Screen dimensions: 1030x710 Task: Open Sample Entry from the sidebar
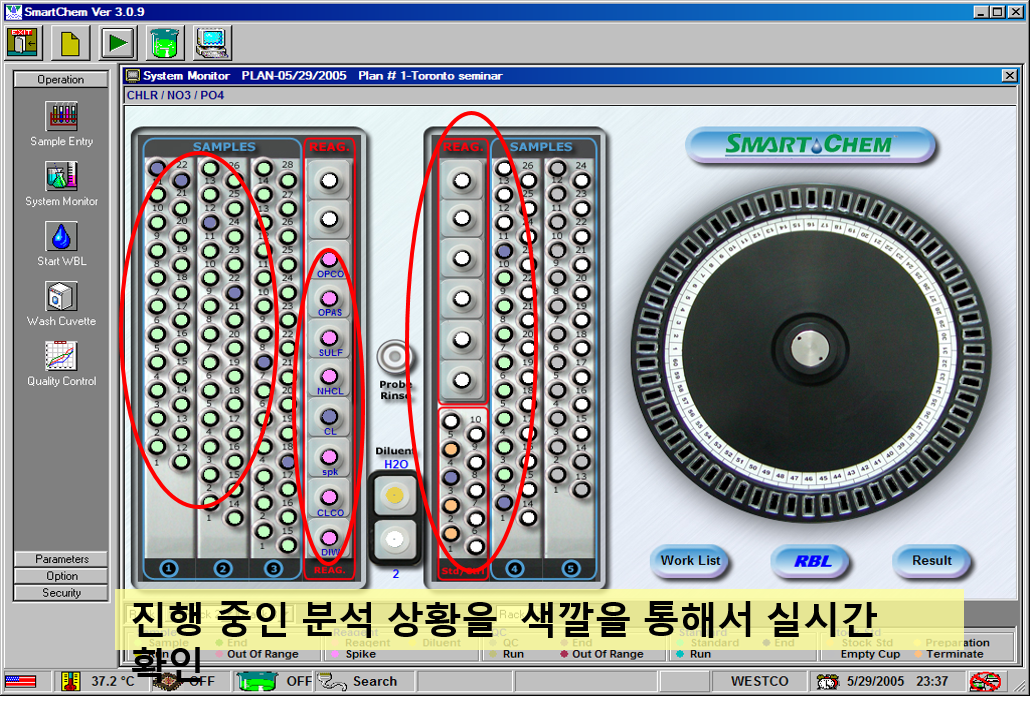tap(62, 117)
